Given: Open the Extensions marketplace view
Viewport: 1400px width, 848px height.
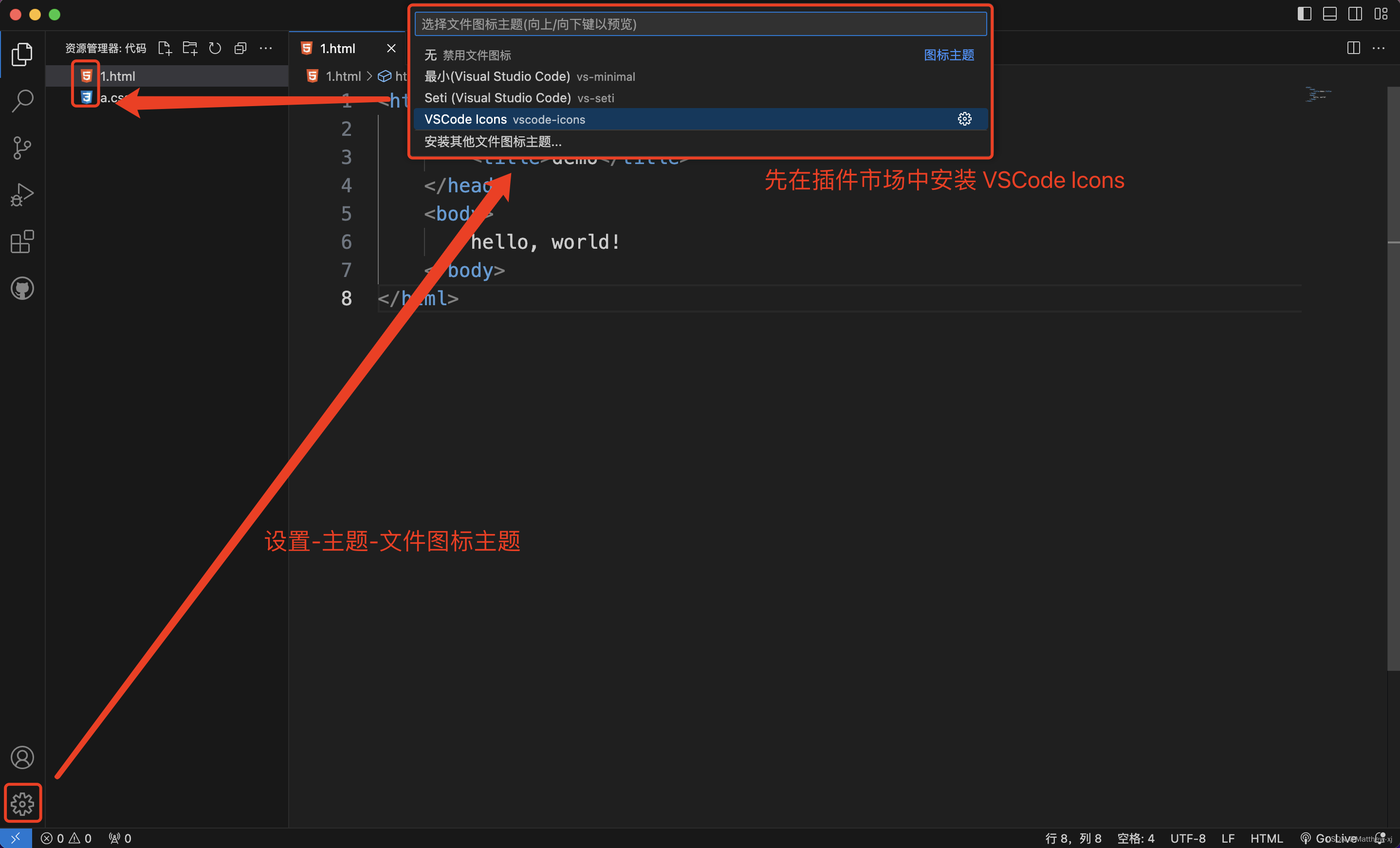Looking at the screenshot, I should [x=22, y=242].
